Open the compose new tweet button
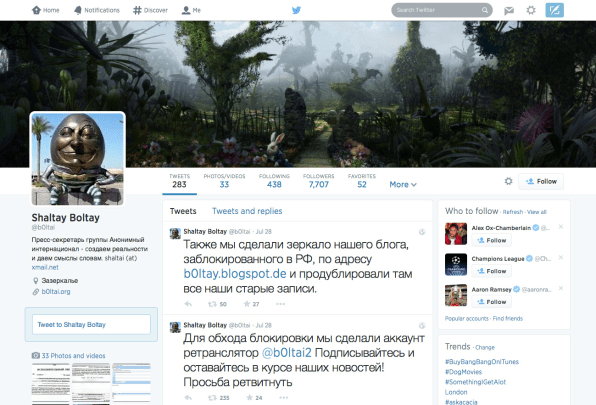The image size is (596, 405). (x=554, y=10)
